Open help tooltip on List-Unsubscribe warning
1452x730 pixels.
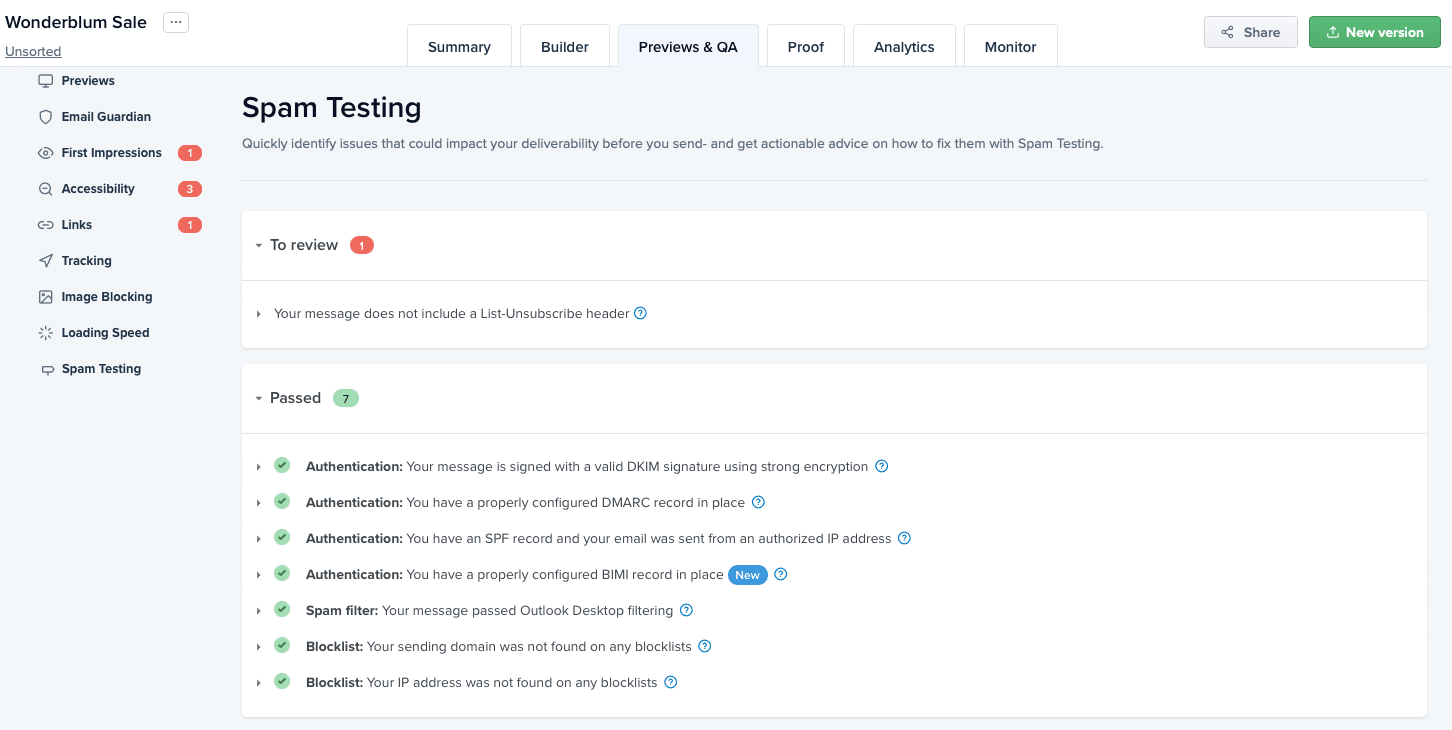[640, 313]
